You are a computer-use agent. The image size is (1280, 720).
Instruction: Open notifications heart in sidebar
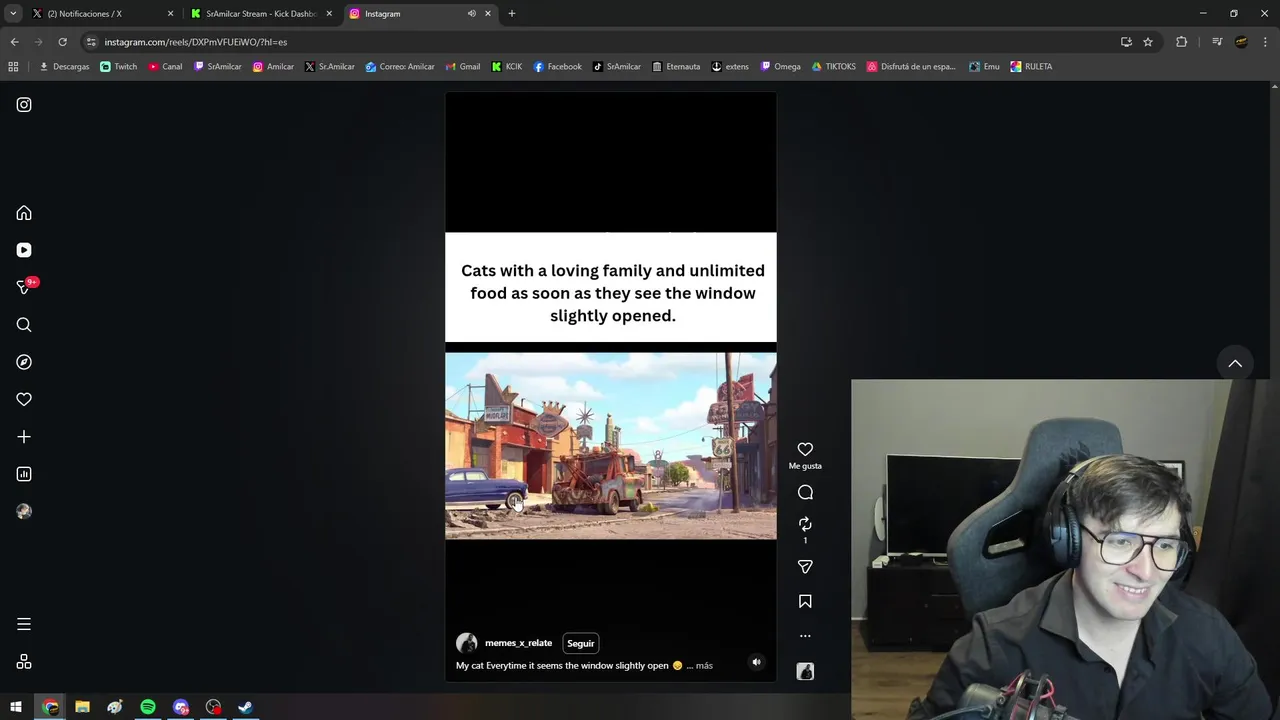[24, 399]
